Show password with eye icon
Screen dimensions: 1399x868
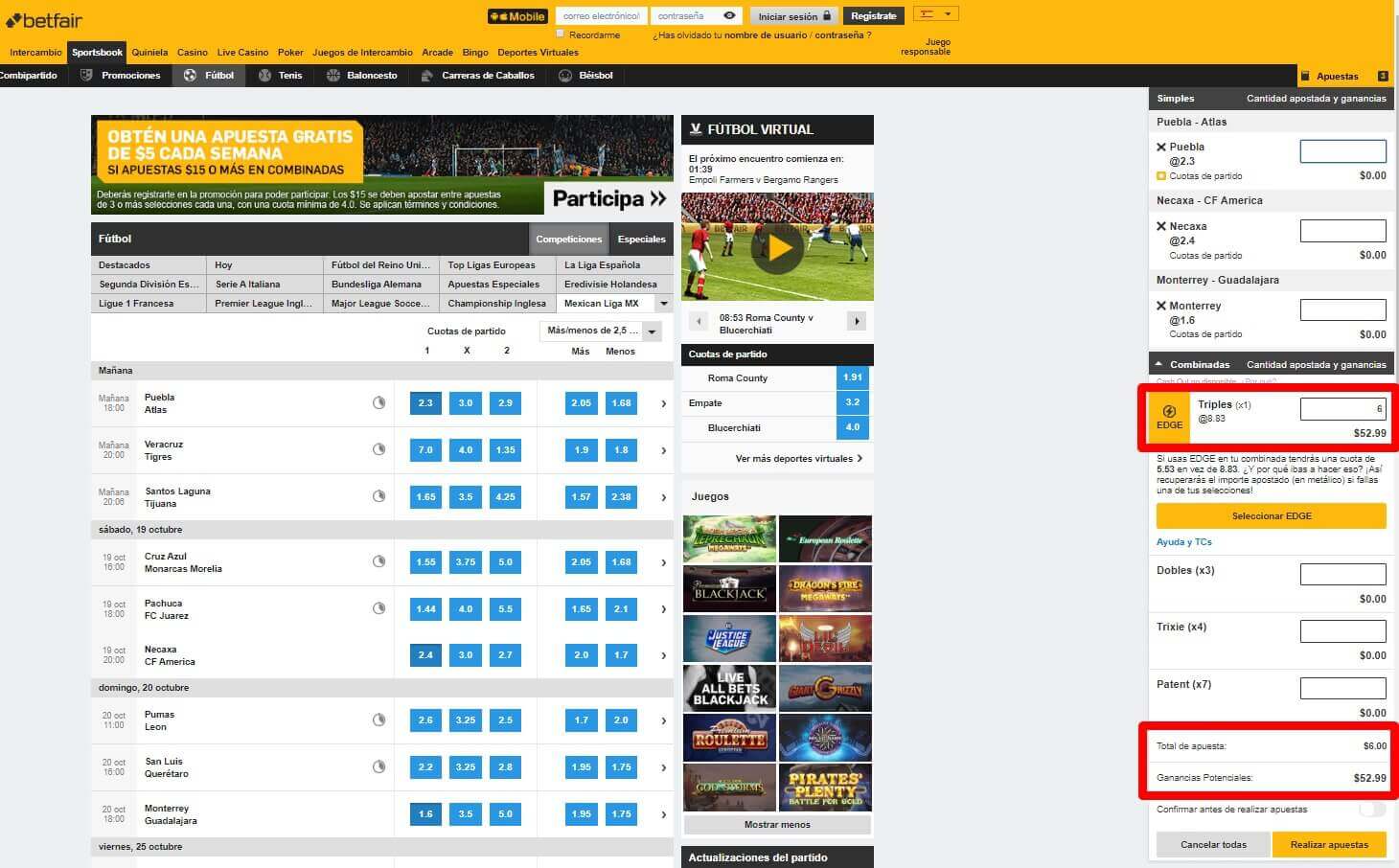(x=729, y=16)
